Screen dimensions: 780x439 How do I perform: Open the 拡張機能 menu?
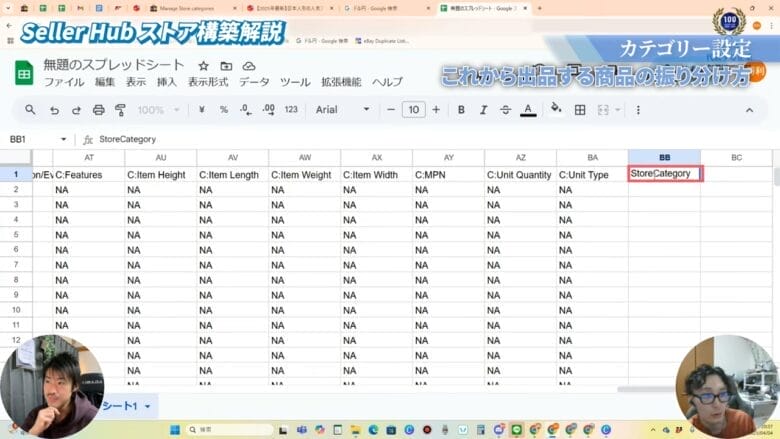coord(341,82)
